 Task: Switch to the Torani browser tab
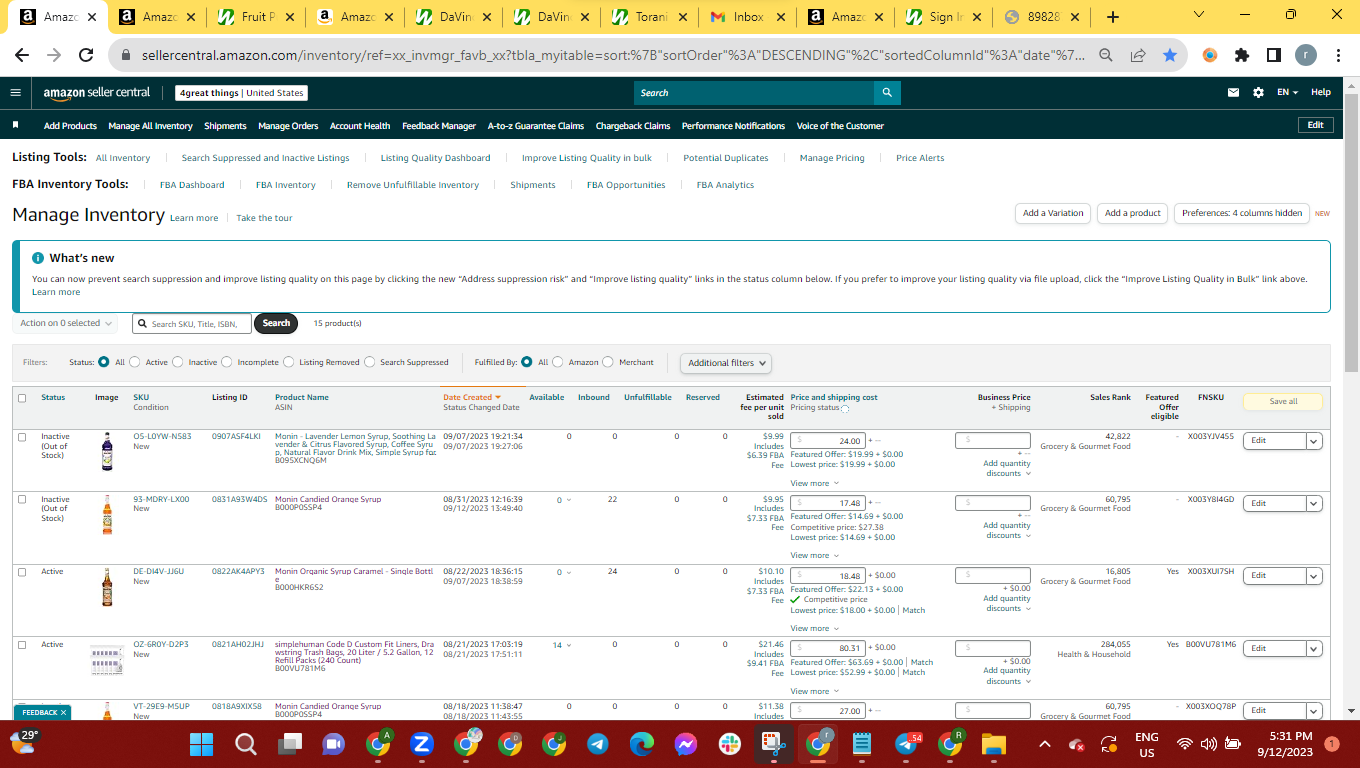[x=649, y=17]
